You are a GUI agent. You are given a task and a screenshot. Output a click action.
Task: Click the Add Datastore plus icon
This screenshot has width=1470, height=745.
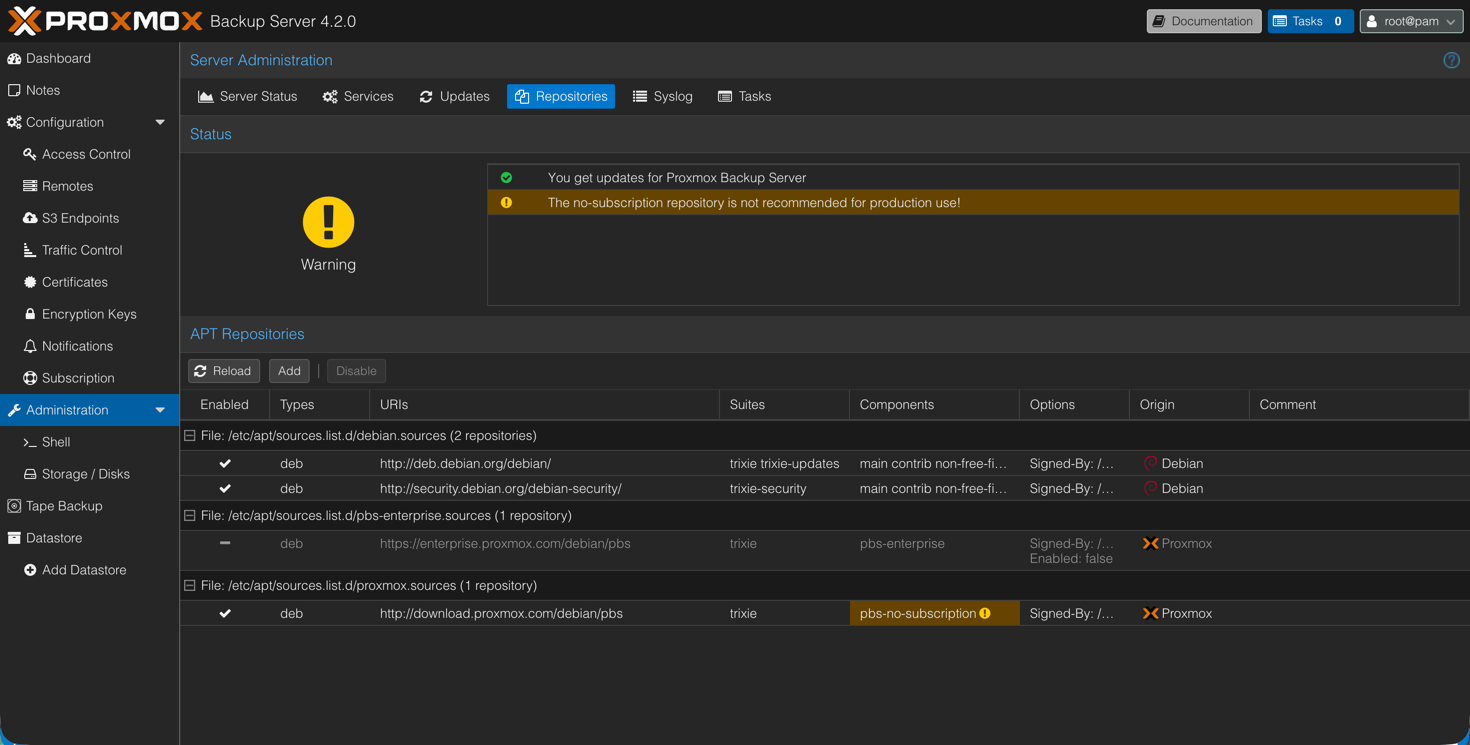30,570
